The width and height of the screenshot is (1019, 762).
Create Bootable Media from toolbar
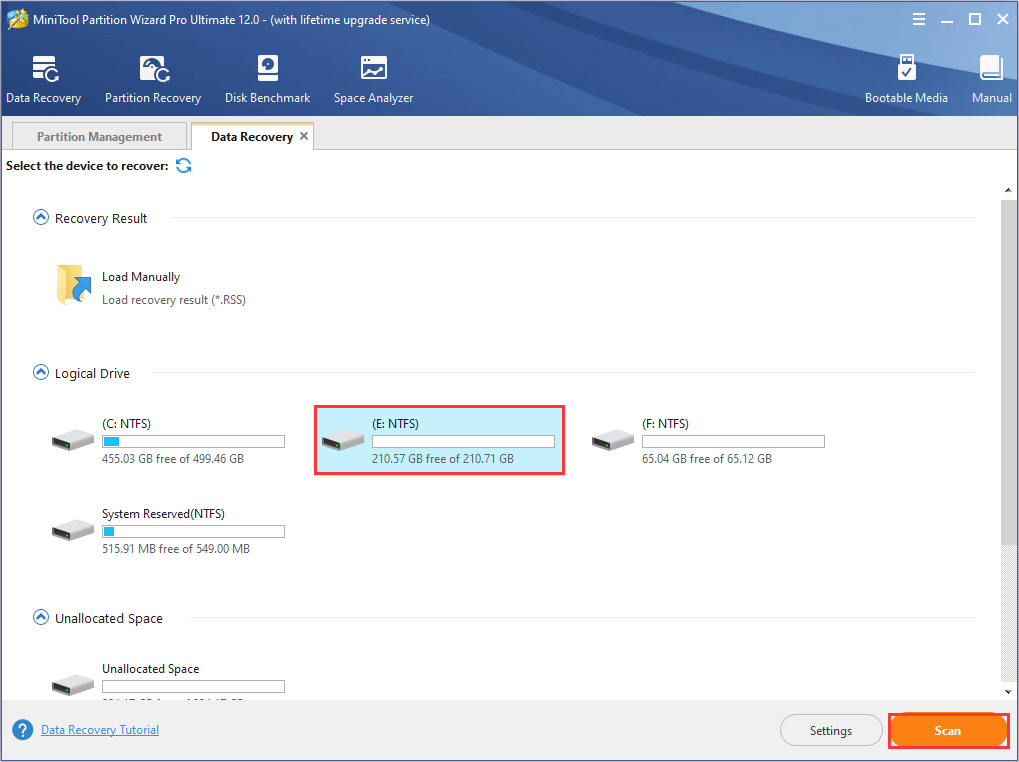click(x=906, y=79)
